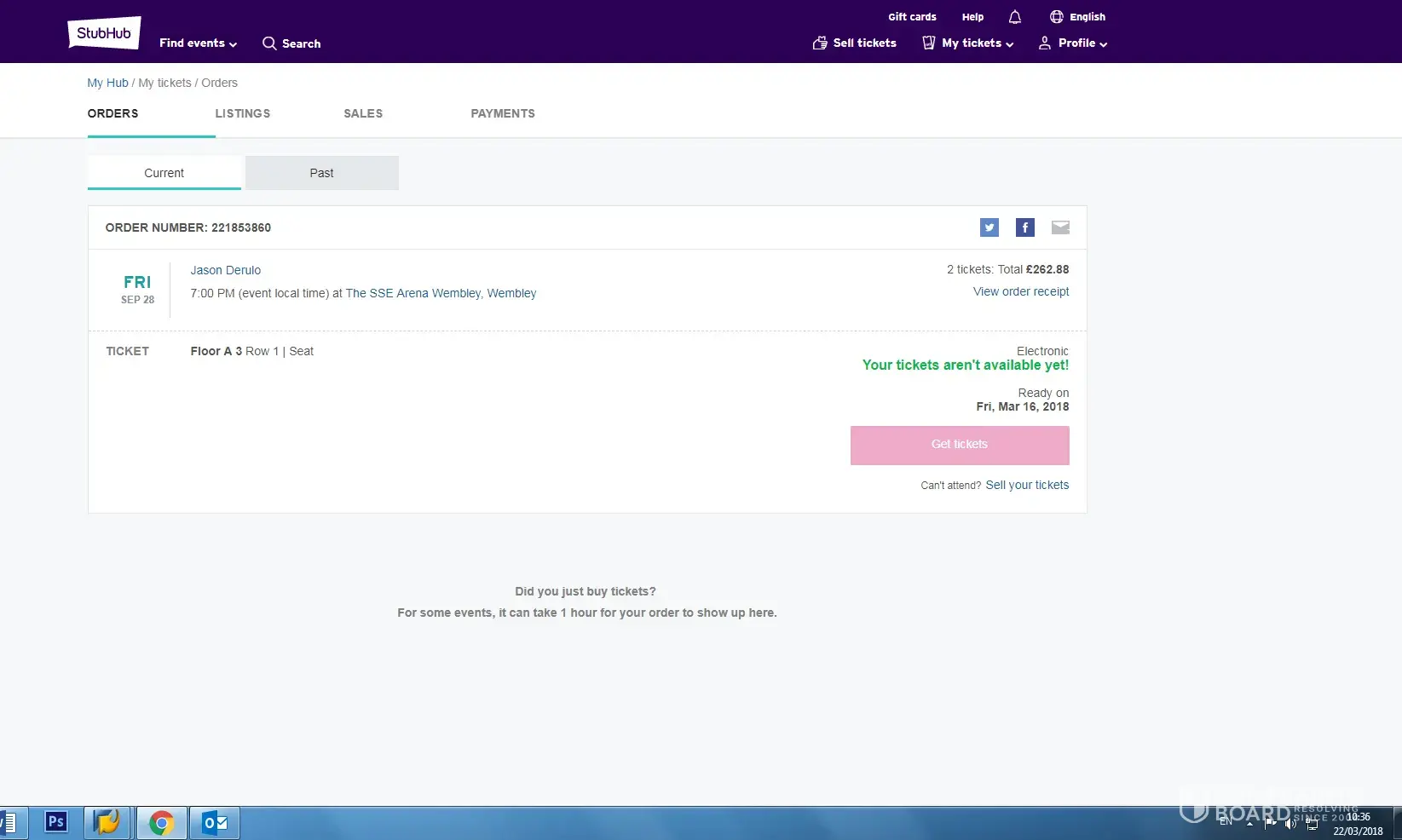Open Photoshop from the taskbar
Image resolution: width=1402 pixels, height=840 pixels.
pos(56,822)
